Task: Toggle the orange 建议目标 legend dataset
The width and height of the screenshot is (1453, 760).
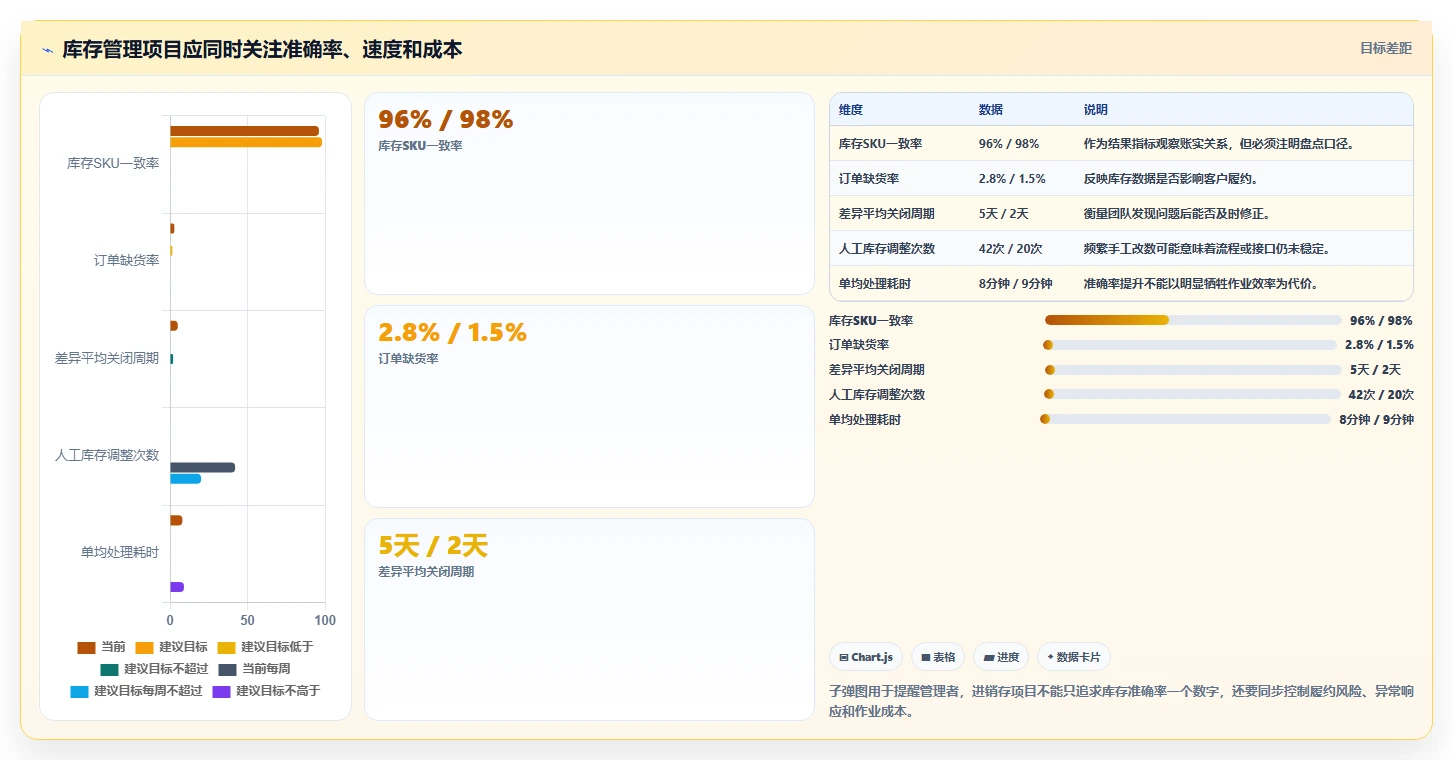Action: [171, 647]
